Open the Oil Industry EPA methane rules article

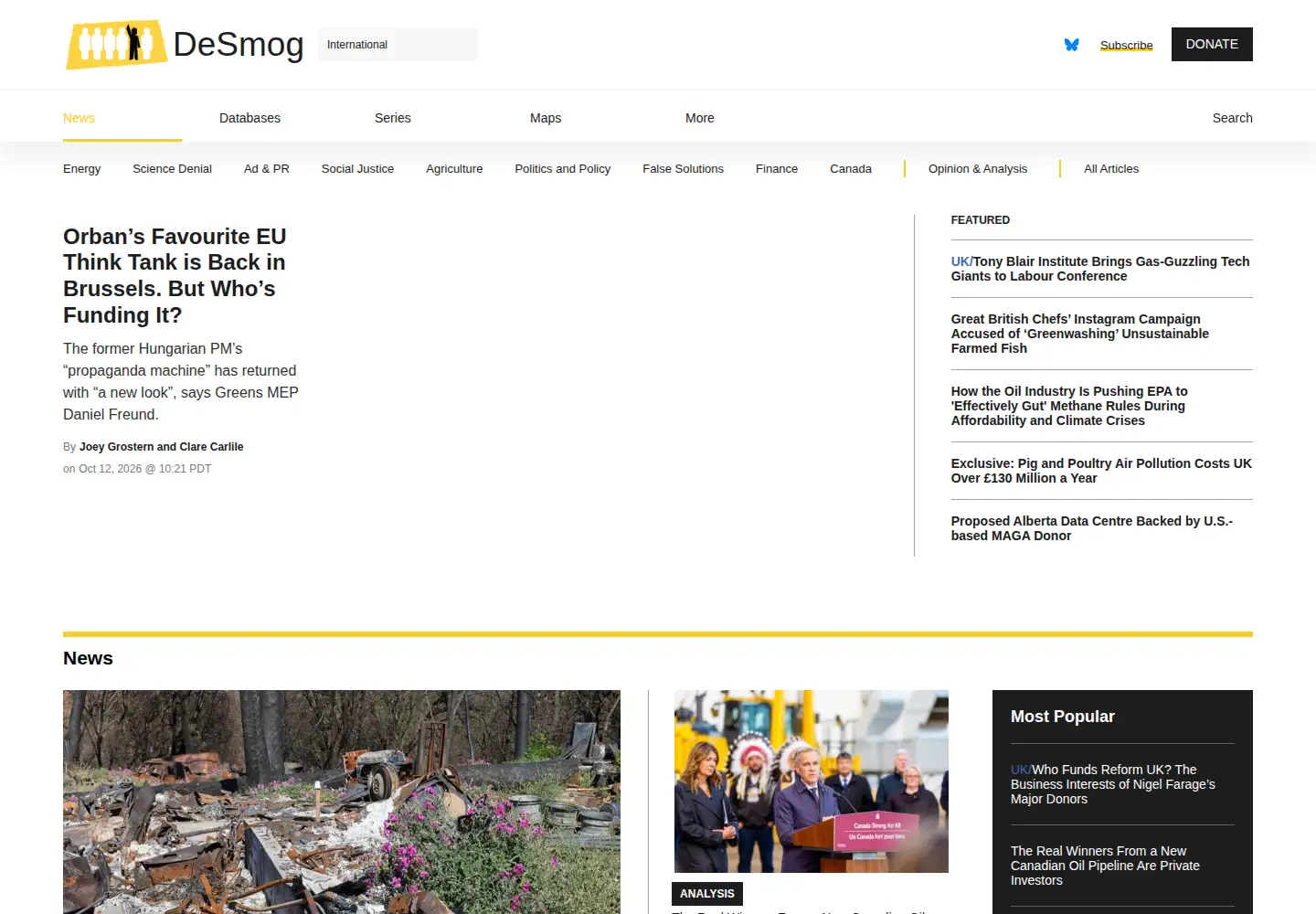point(1069,406)
